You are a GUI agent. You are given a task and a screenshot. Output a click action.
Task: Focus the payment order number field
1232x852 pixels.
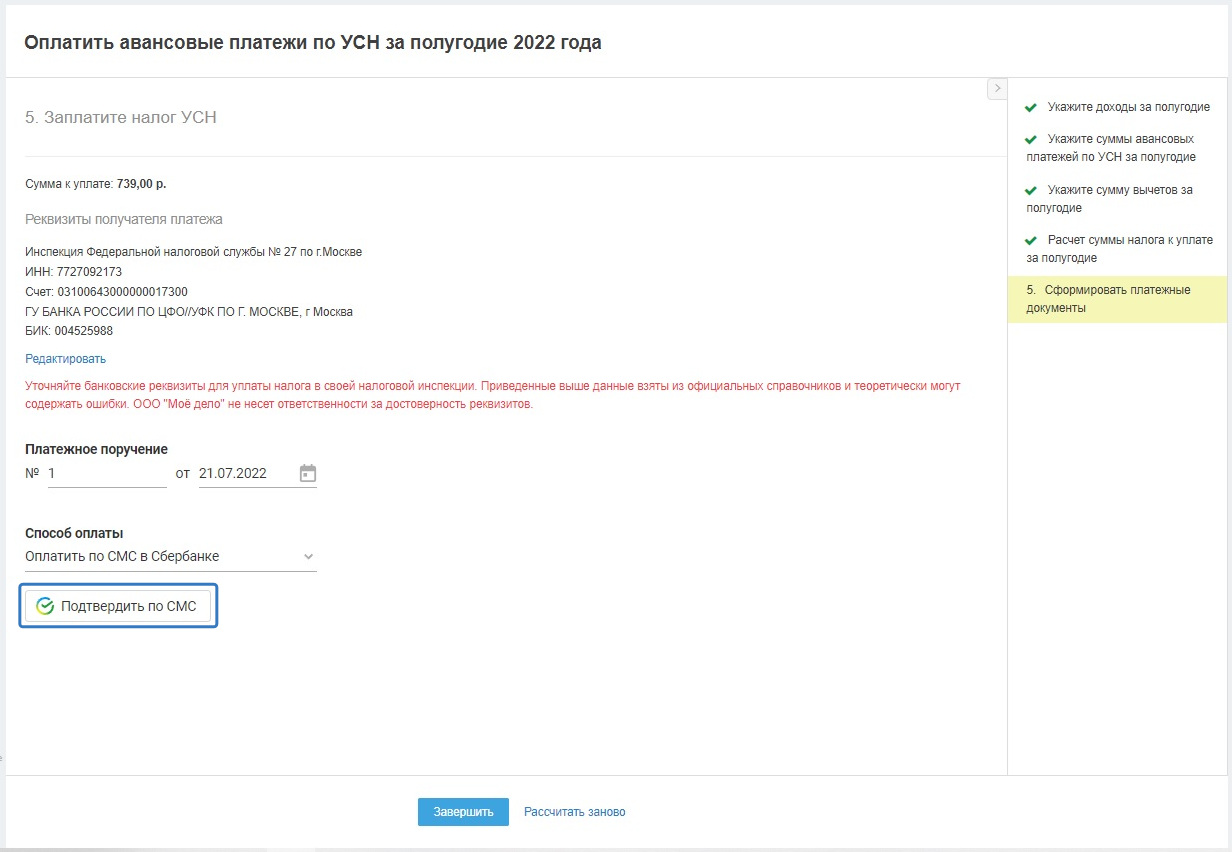(x=106, y=474)
